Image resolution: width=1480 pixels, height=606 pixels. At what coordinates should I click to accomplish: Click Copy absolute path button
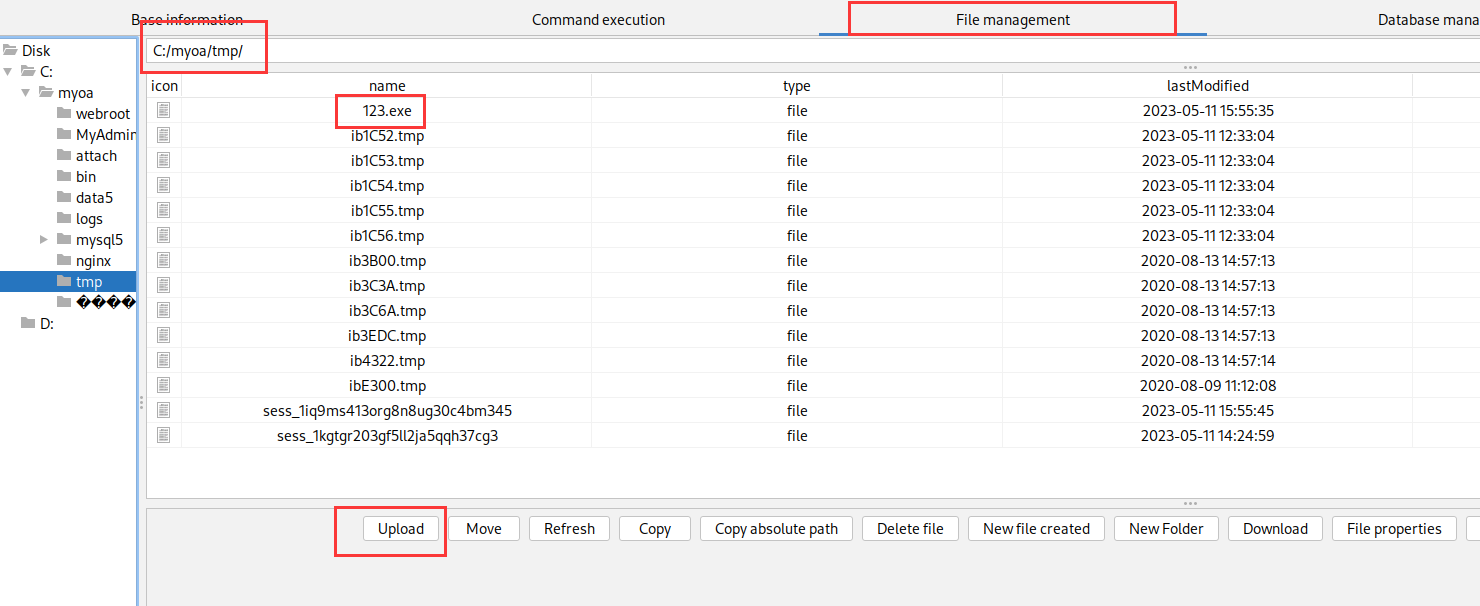pos(776,529)
